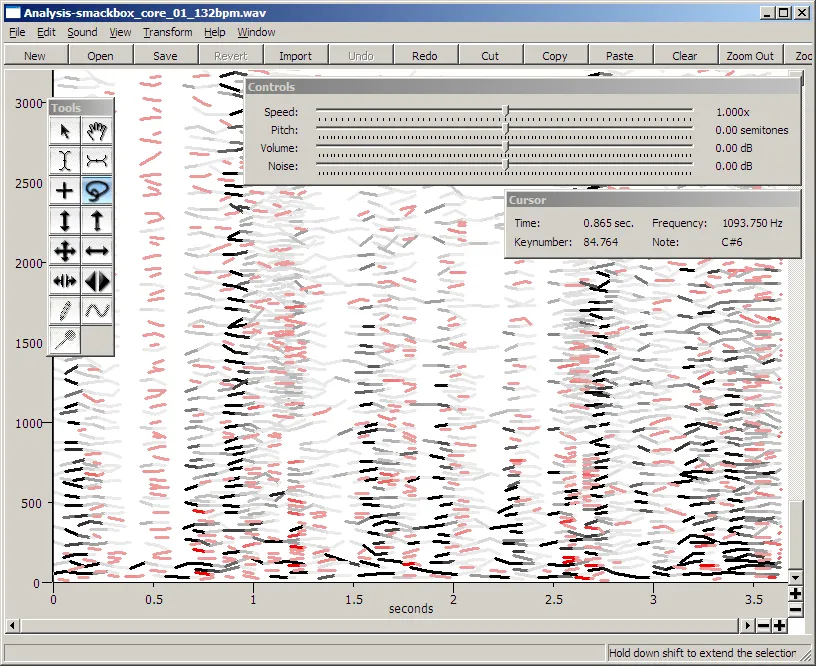
Task: Select the vertical I-beam selection tool
Action: 65,160
